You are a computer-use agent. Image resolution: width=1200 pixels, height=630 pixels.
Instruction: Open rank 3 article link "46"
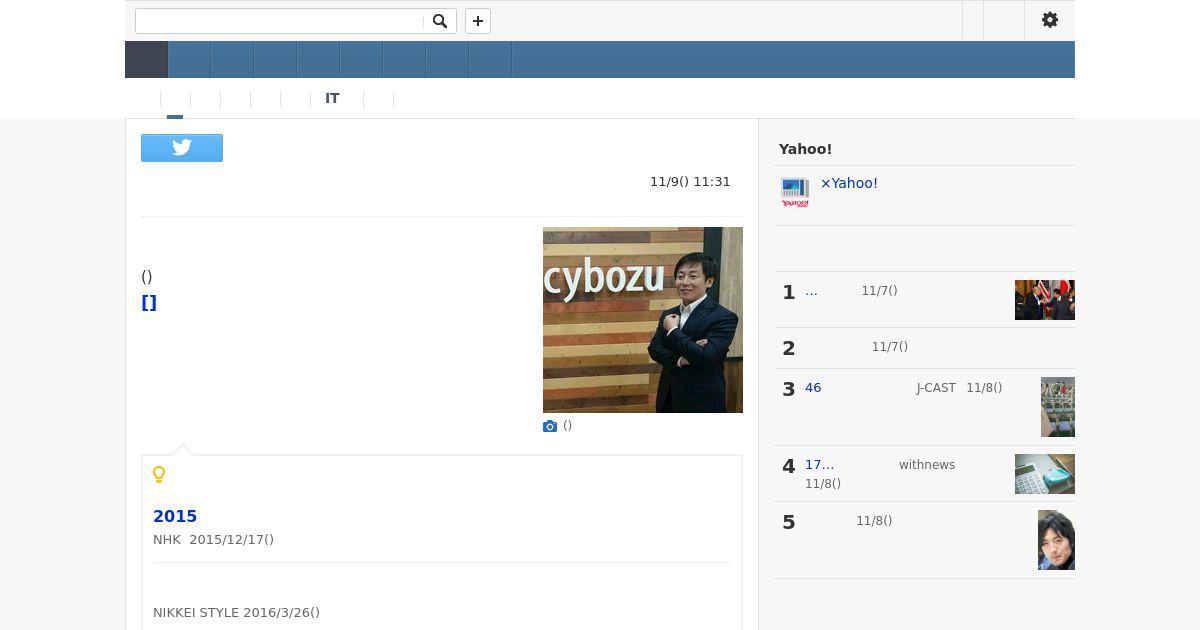(813, 388)
